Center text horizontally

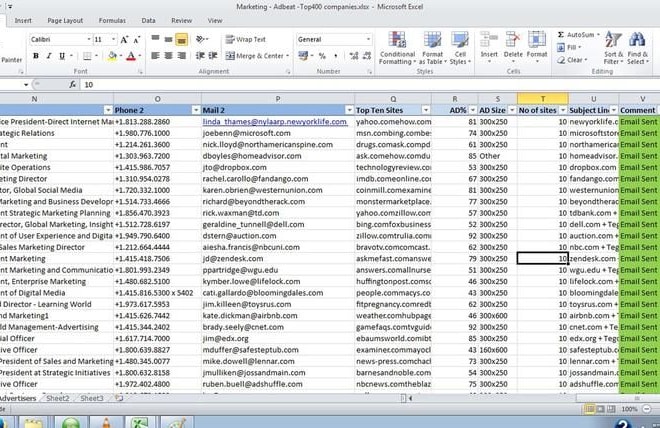(x=168, y=56)
